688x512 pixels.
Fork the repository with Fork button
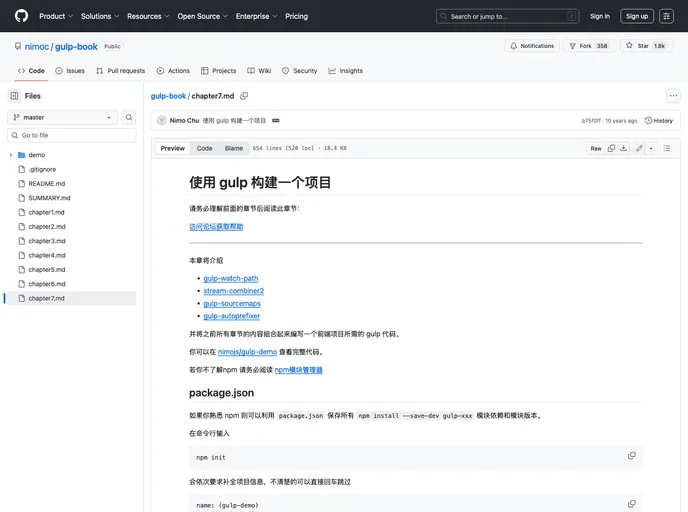point(590,46)
